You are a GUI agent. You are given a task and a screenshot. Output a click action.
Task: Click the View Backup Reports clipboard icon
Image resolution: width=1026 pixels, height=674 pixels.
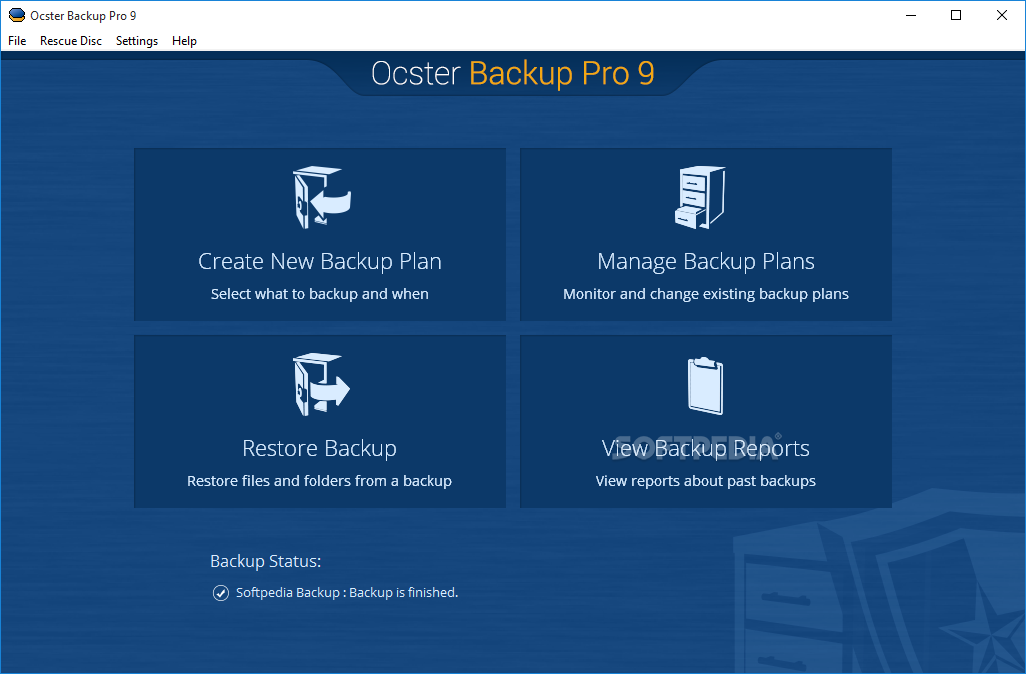(705, 385)
